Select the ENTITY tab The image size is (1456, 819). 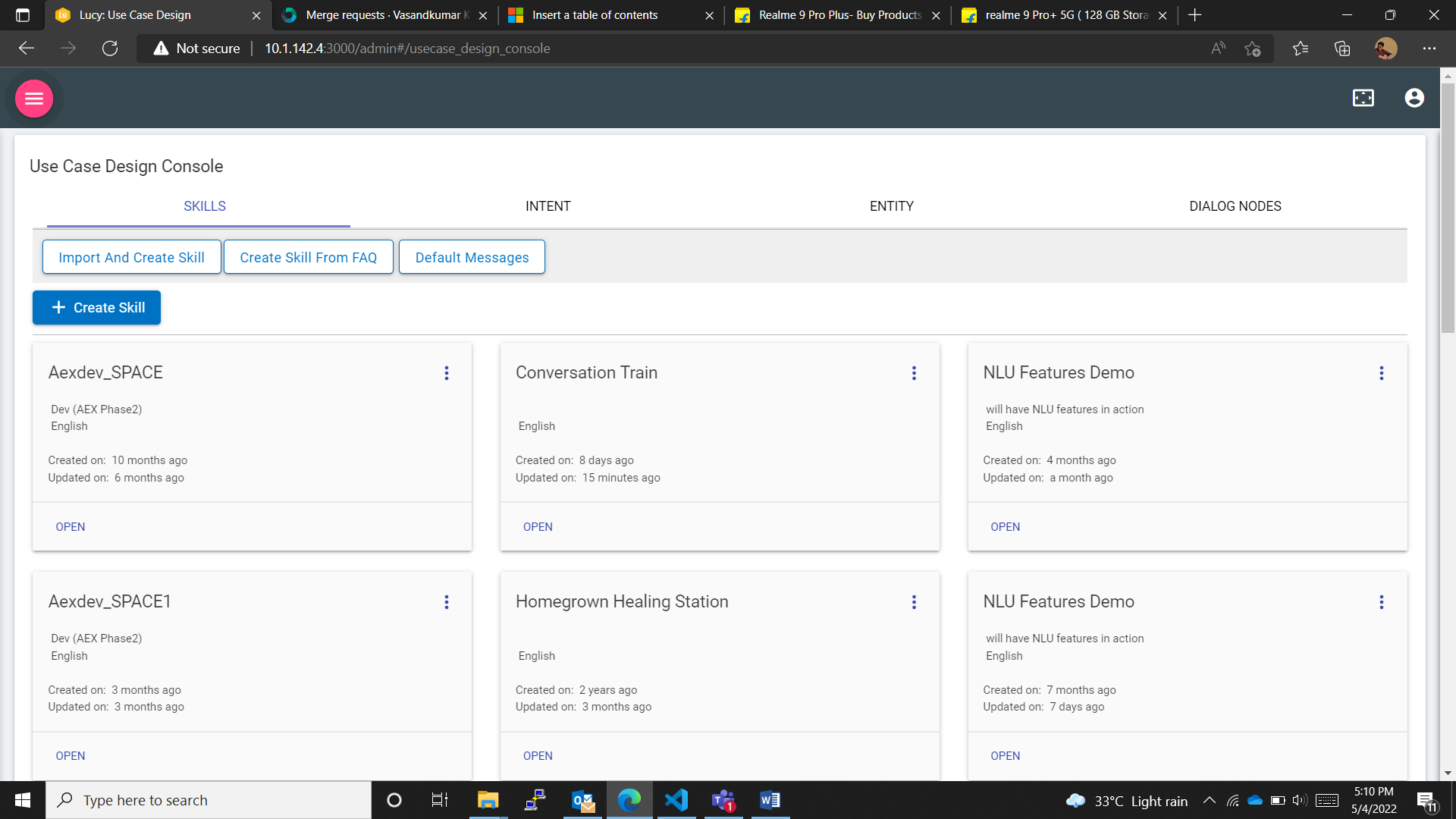click(x=891, y=206)
